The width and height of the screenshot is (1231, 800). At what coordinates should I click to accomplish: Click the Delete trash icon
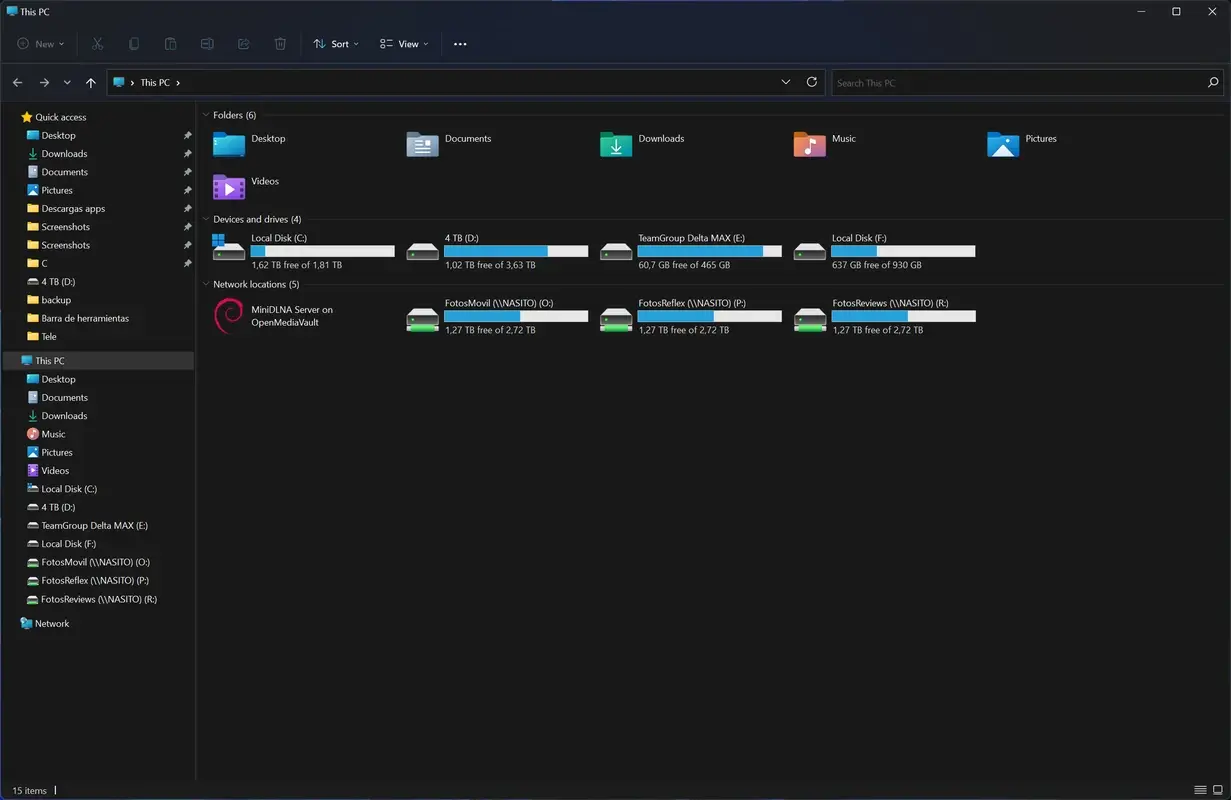coord(280,43)
